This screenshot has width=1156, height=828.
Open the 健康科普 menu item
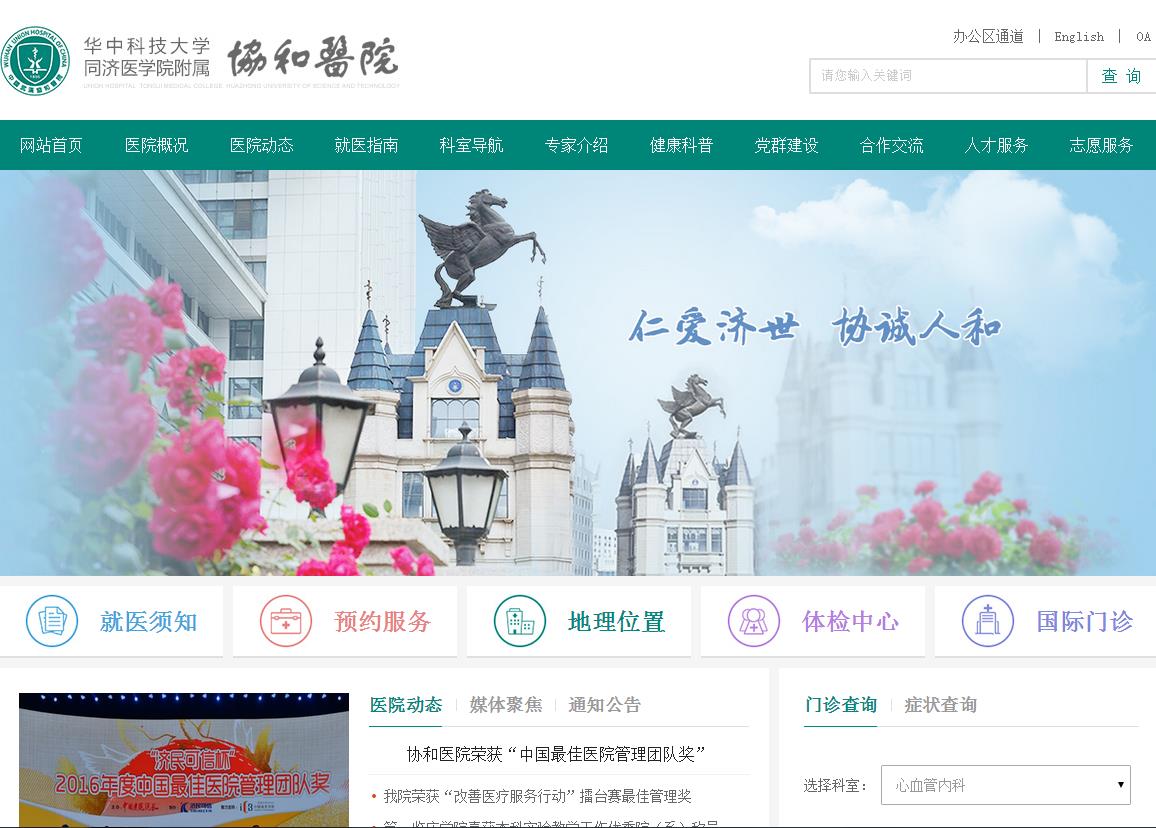click(x=681, y=145)
